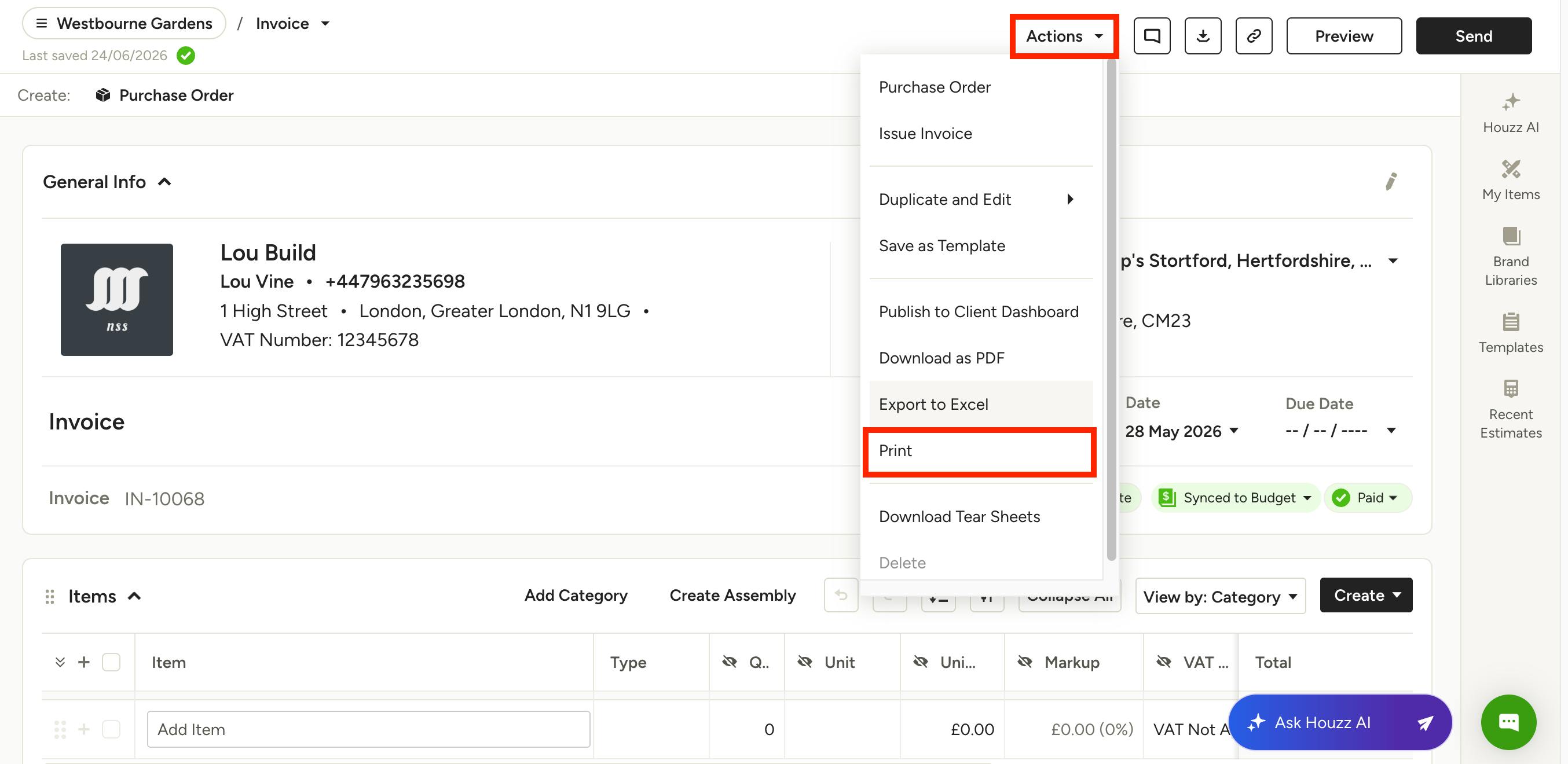Choose Save as Template
The width and height of the screenshot is (1568, 764).
[x=981, y=245]
